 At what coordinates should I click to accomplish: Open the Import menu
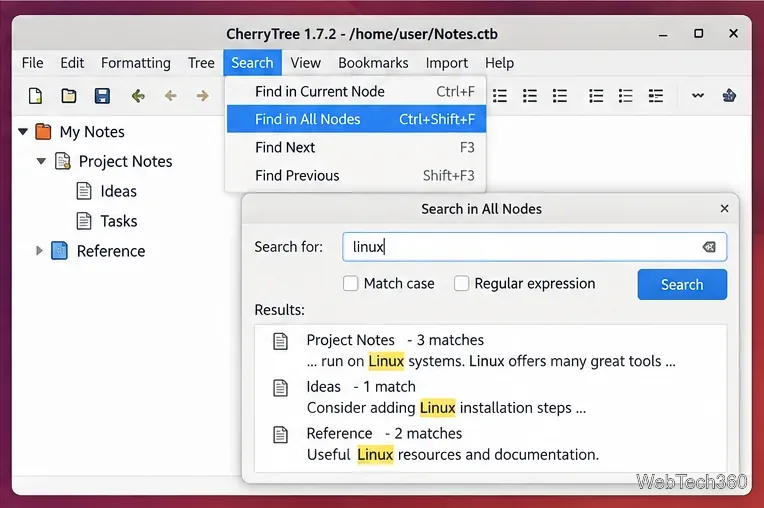pos(447,63)
